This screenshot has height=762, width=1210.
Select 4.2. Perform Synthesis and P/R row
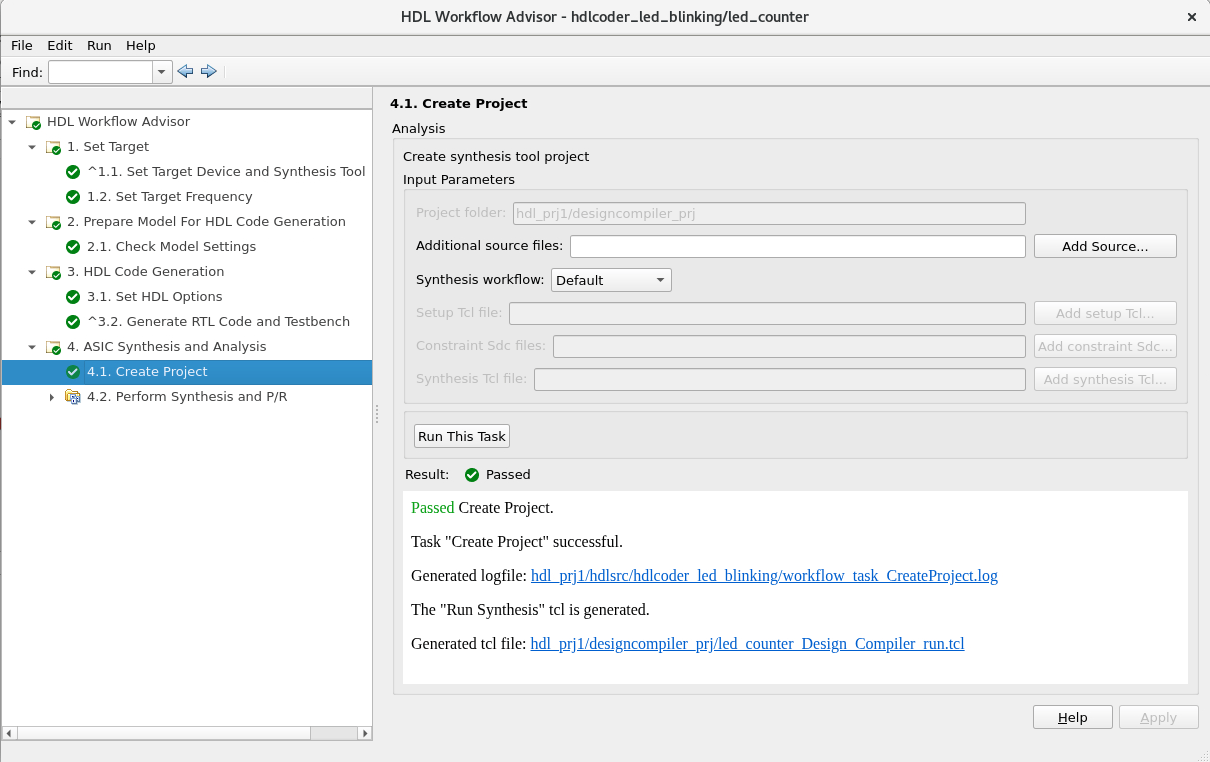[187, 397]
